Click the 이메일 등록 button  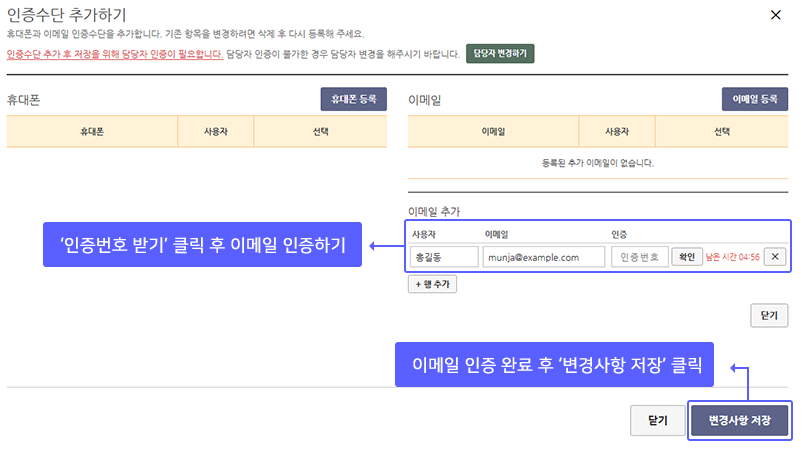click(x=754, y=99)
